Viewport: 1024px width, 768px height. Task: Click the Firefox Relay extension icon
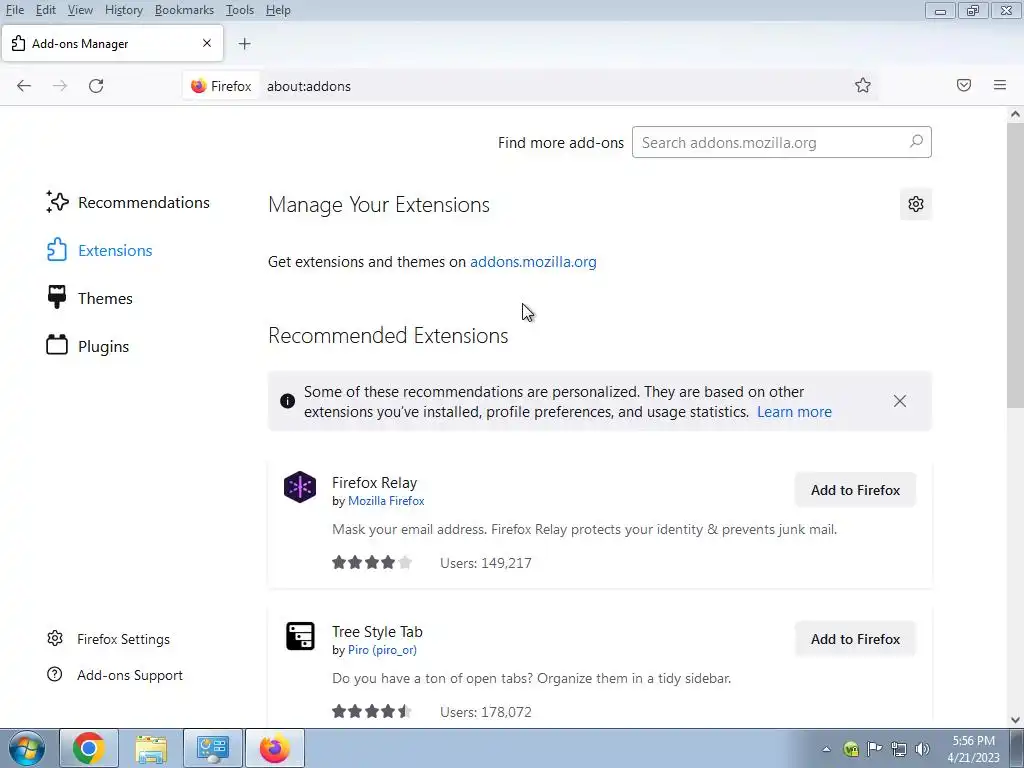pyautogui.click(x=300, y=487)
